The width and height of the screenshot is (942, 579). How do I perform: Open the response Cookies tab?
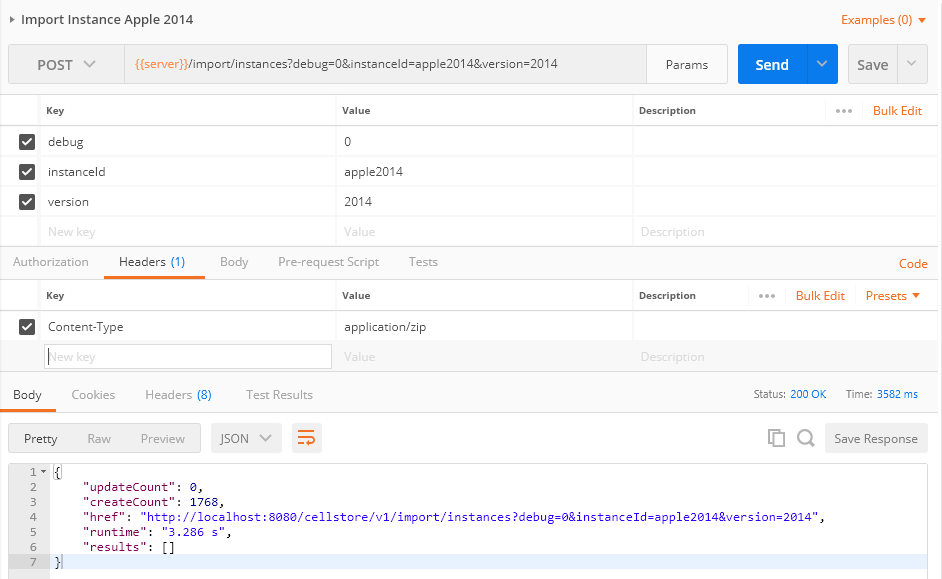[x=93, y=395]
